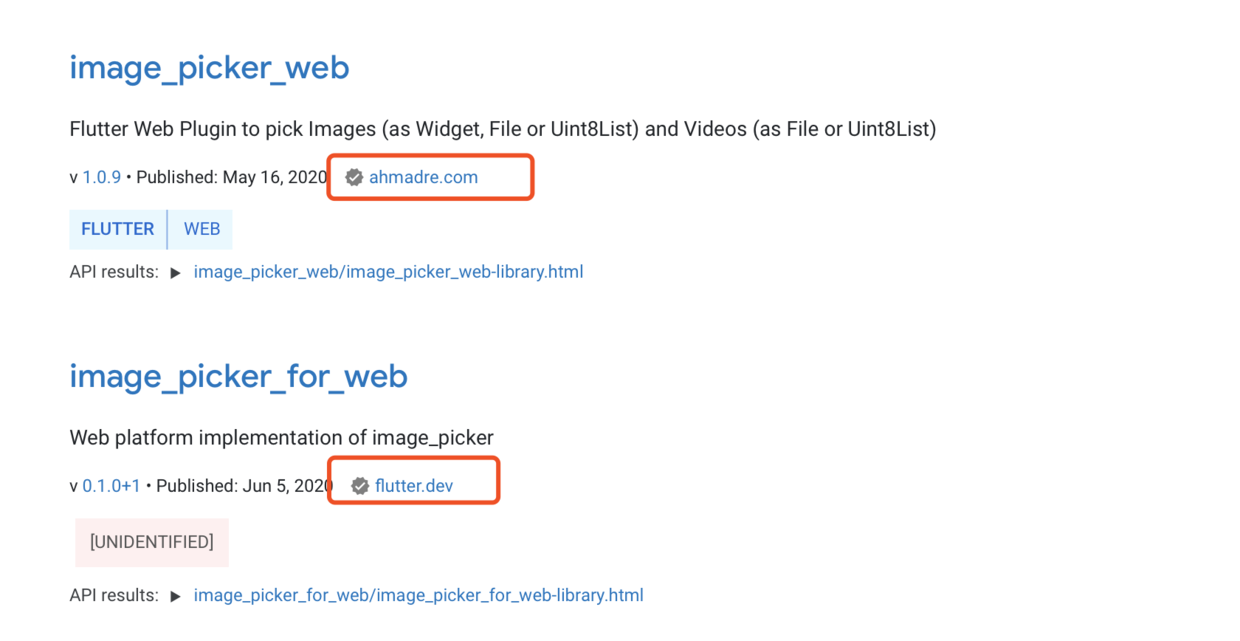1240x641 pixels.
Task: Select the FLUTTER platform tag
Action: (x=117, y=229)
